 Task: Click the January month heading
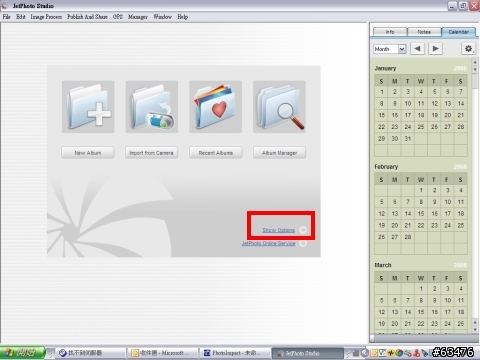point(385,68)
